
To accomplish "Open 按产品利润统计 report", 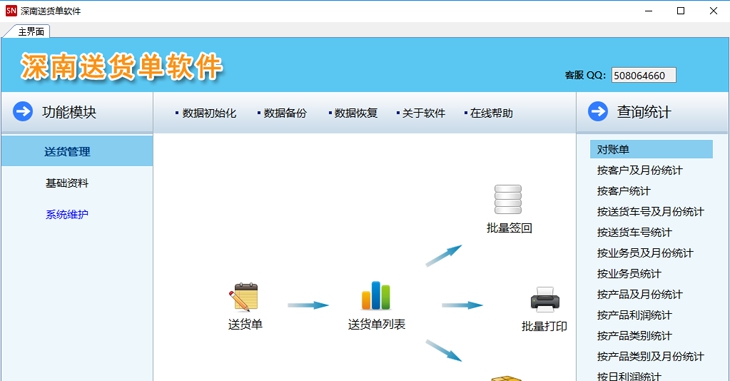I will tap(634, 315).
